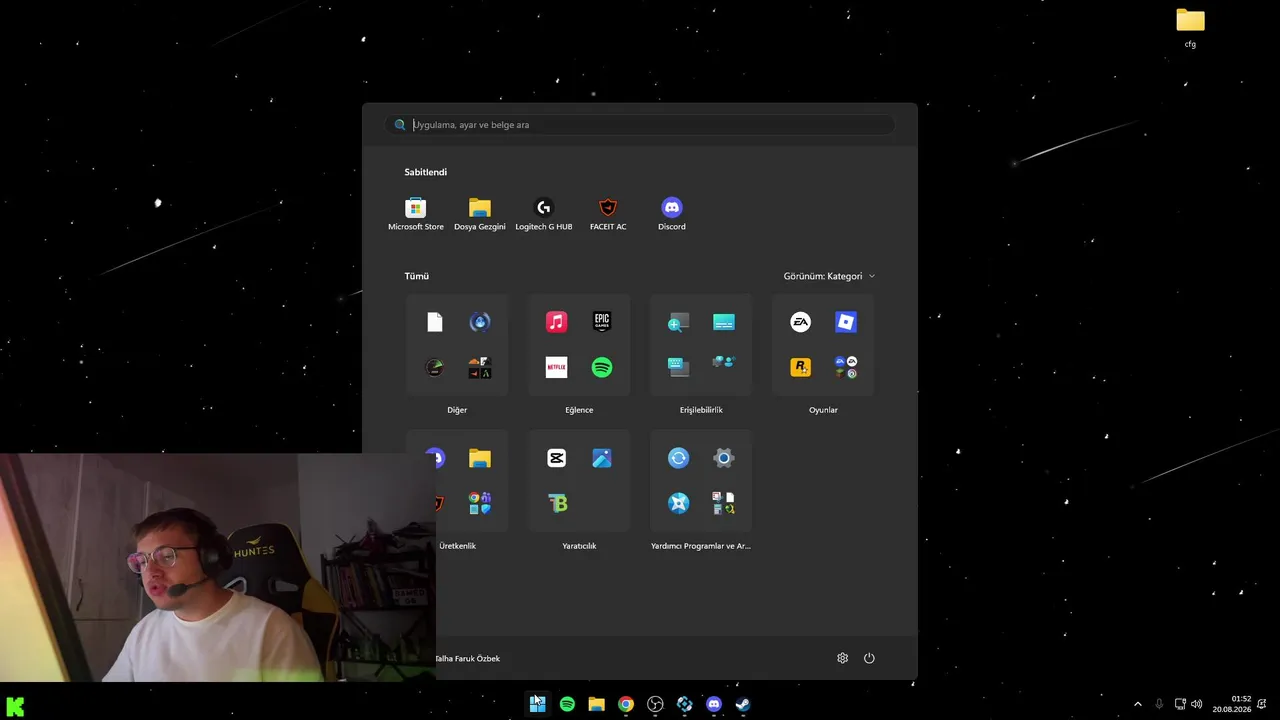1280x720 pixels.
Task: Open the power options button
Action: tap(869, 658)
